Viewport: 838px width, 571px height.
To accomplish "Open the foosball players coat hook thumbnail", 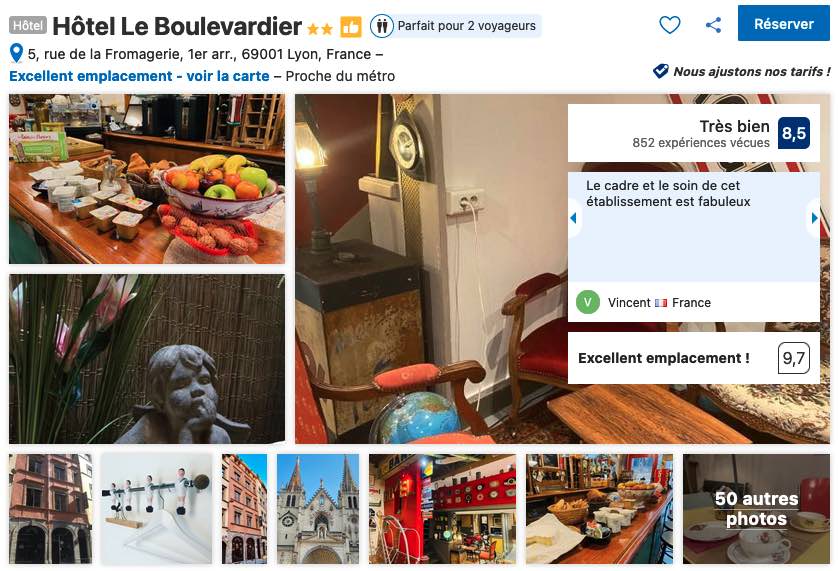I will [x=157, y=509].
